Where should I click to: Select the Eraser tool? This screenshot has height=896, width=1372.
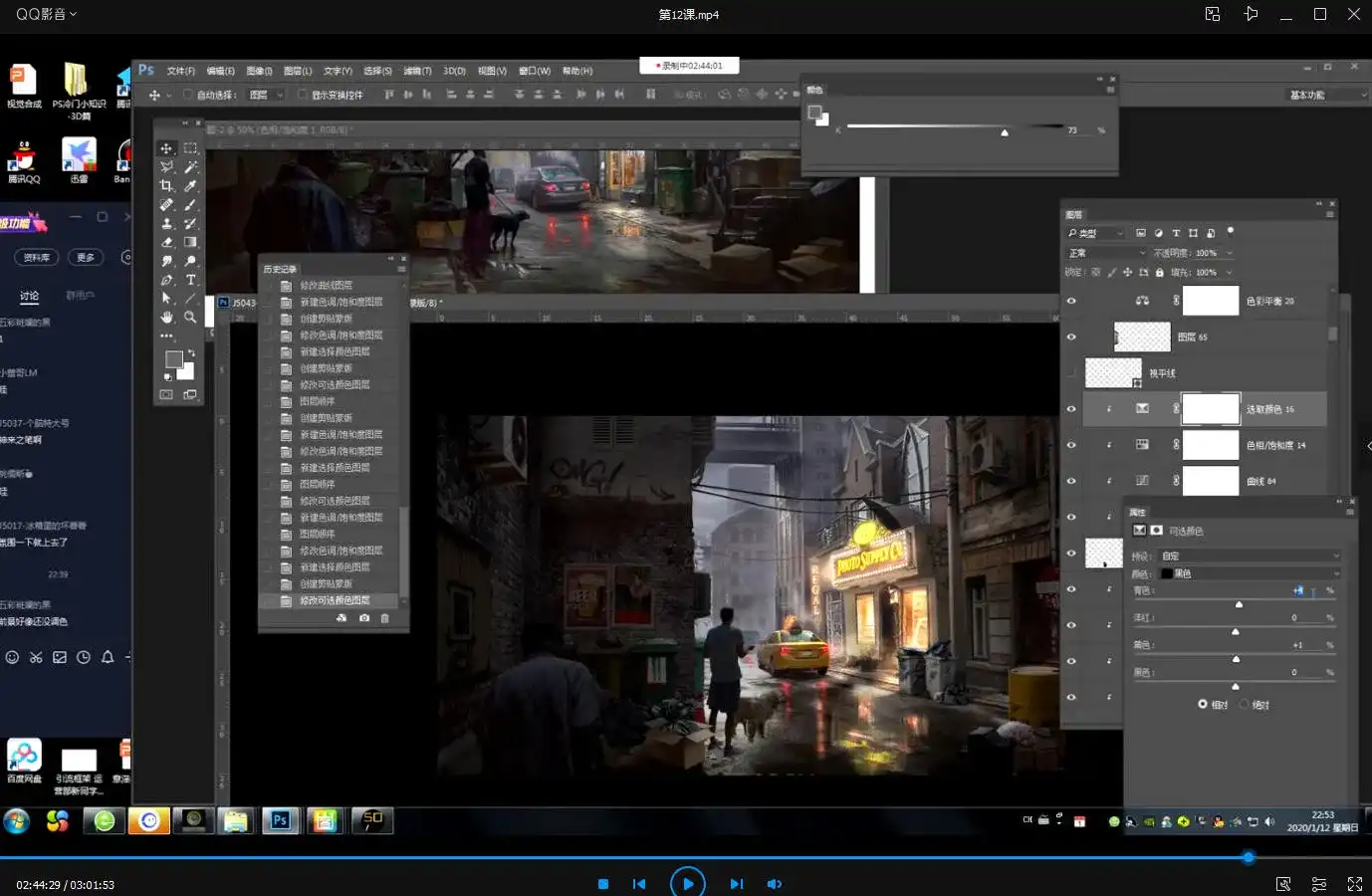[166, 243]
